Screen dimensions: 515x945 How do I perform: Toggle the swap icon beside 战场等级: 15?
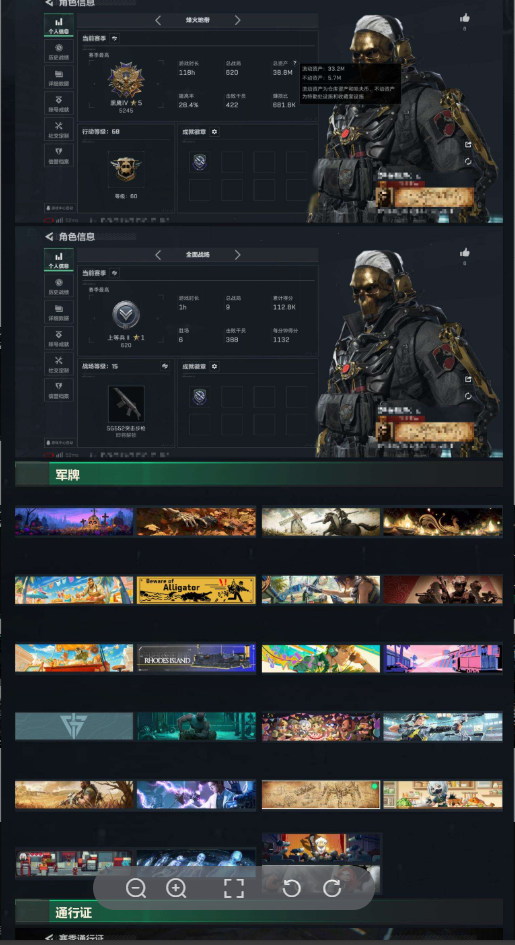click(164, 366)
